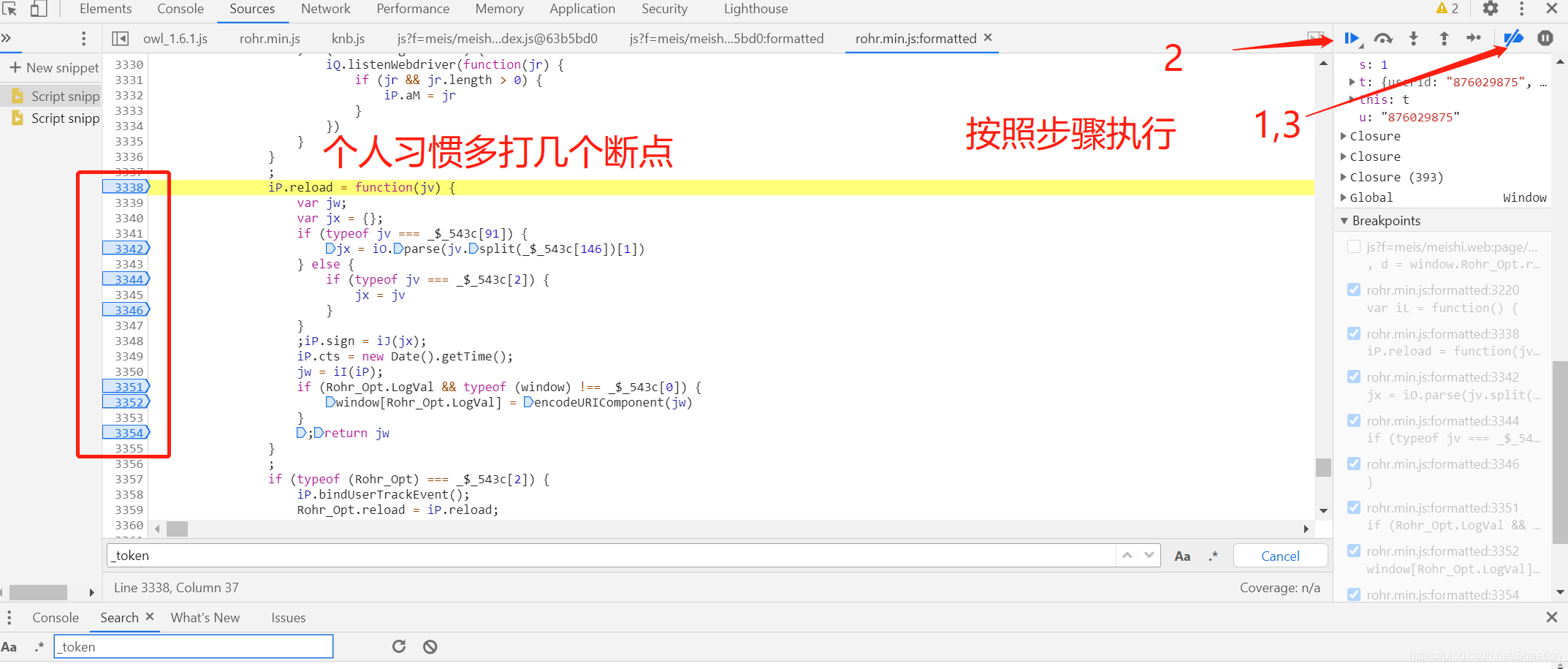Expand the Global scope
1568x669 pixels.
[1344, 197]
